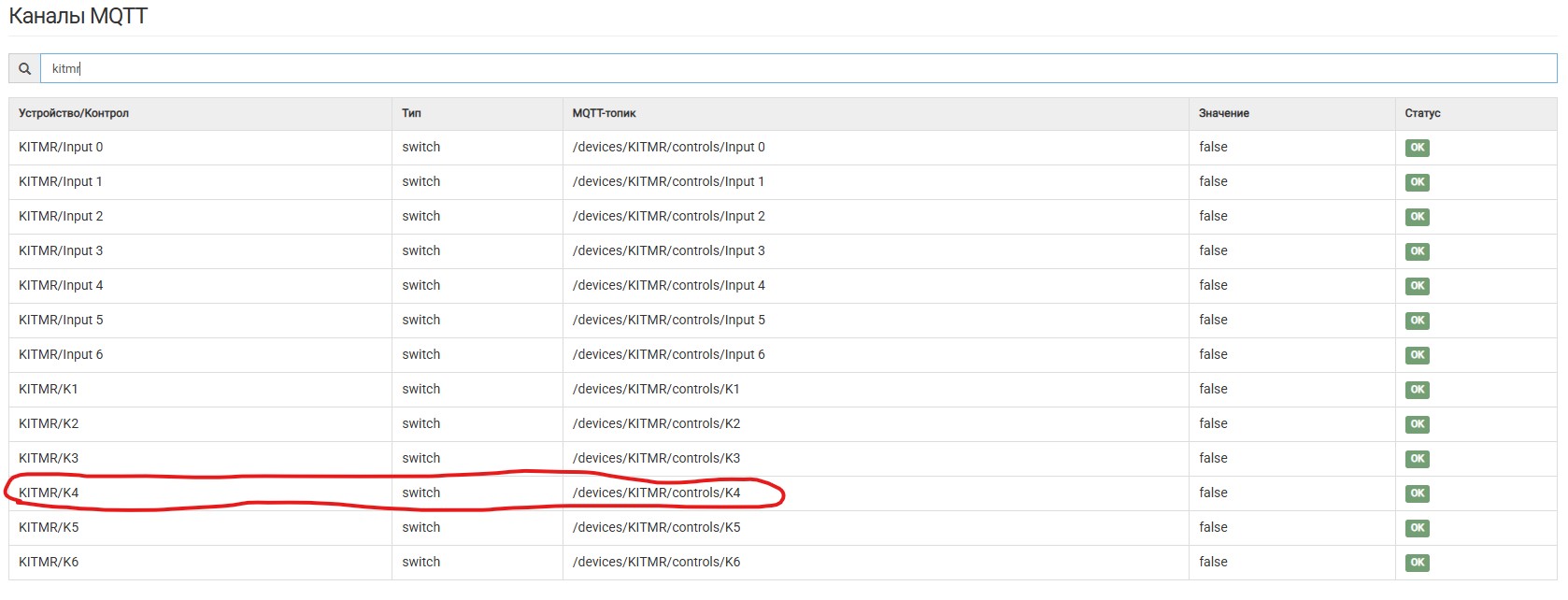Click topic /devices/KITMR/controls/K1

click(x=657, y=389)
